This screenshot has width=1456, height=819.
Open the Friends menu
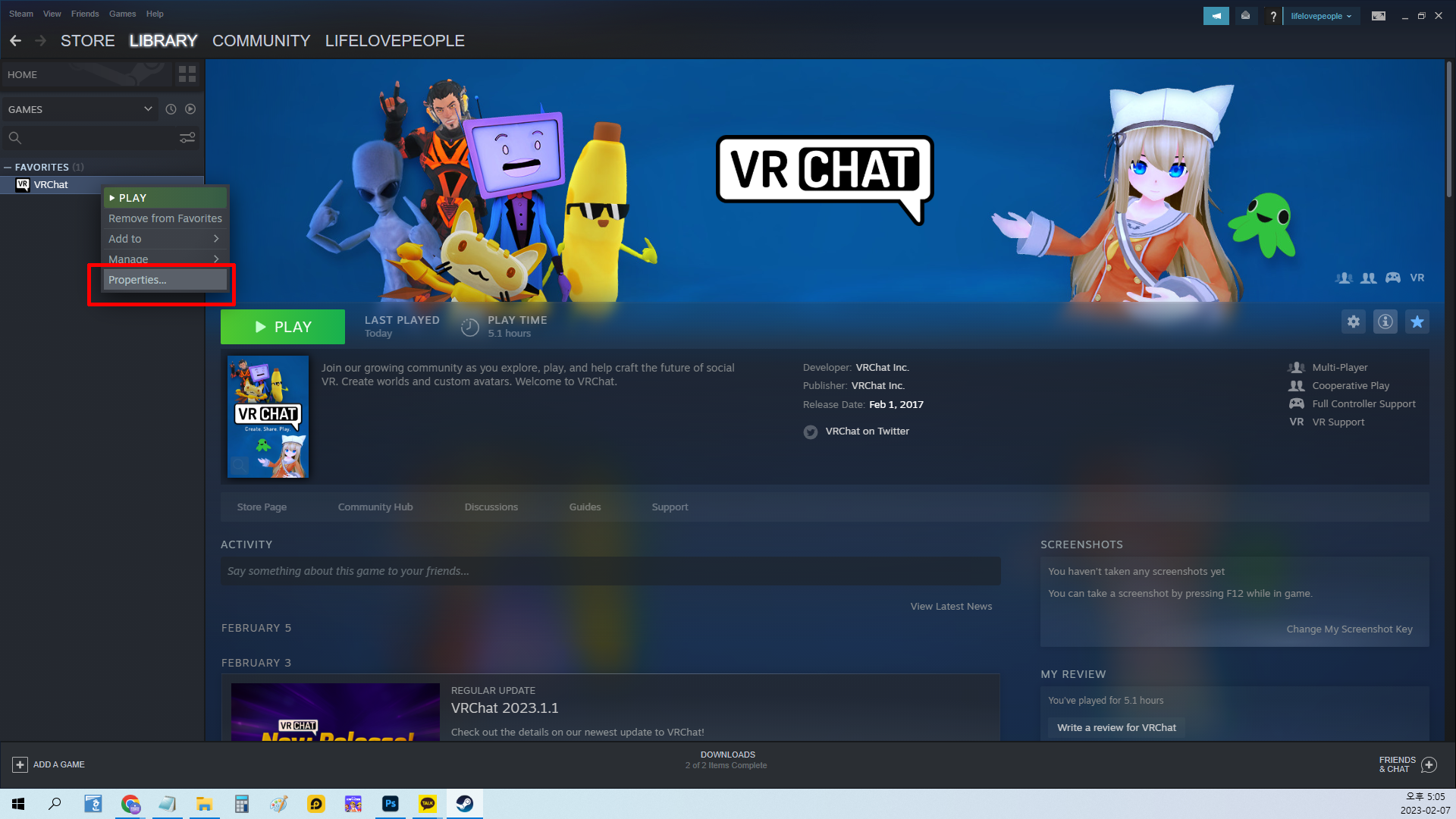click(85, 14)
